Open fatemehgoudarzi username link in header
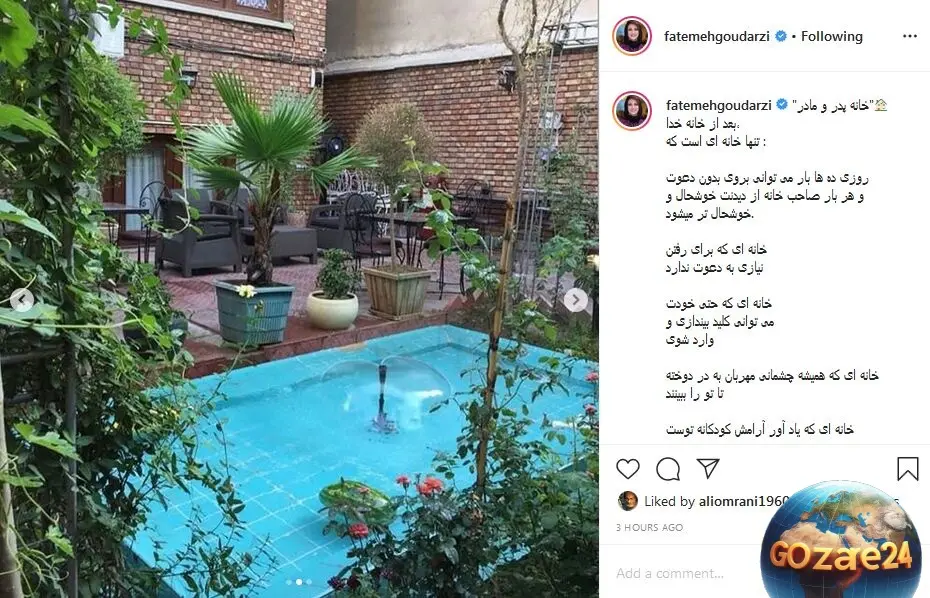This screenshot has height=598, width=930. (716, 36)
